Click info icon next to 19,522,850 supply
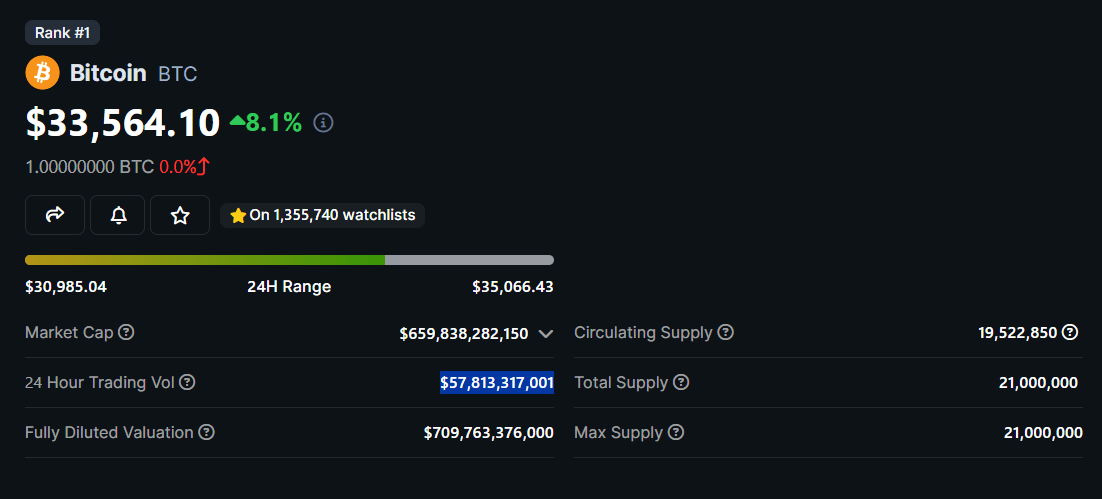Image resolution: width=1102 pixels, height=499 pixels. click(1070, 332)
